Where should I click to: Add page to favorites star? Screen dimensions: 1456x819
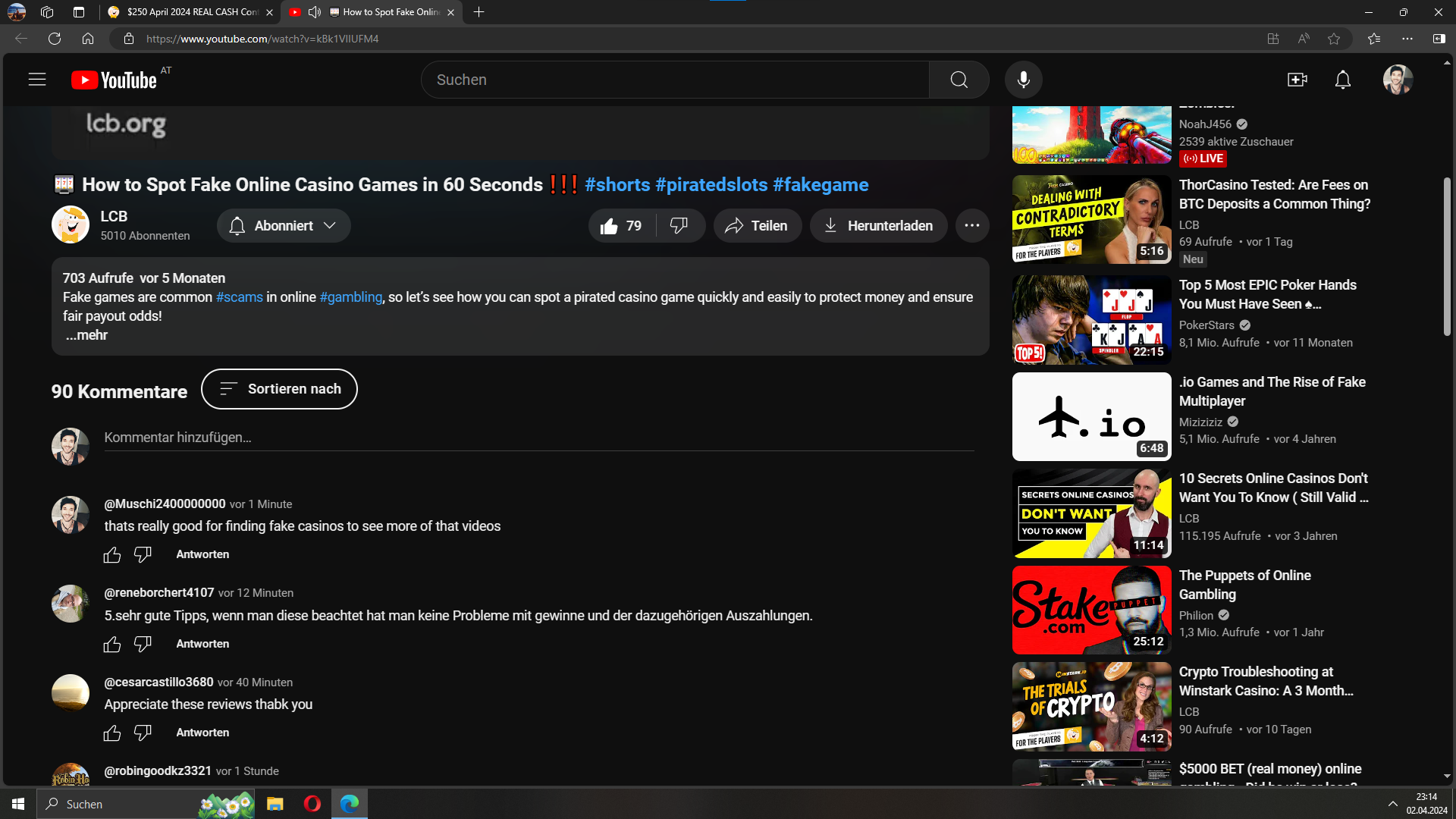1334,39
